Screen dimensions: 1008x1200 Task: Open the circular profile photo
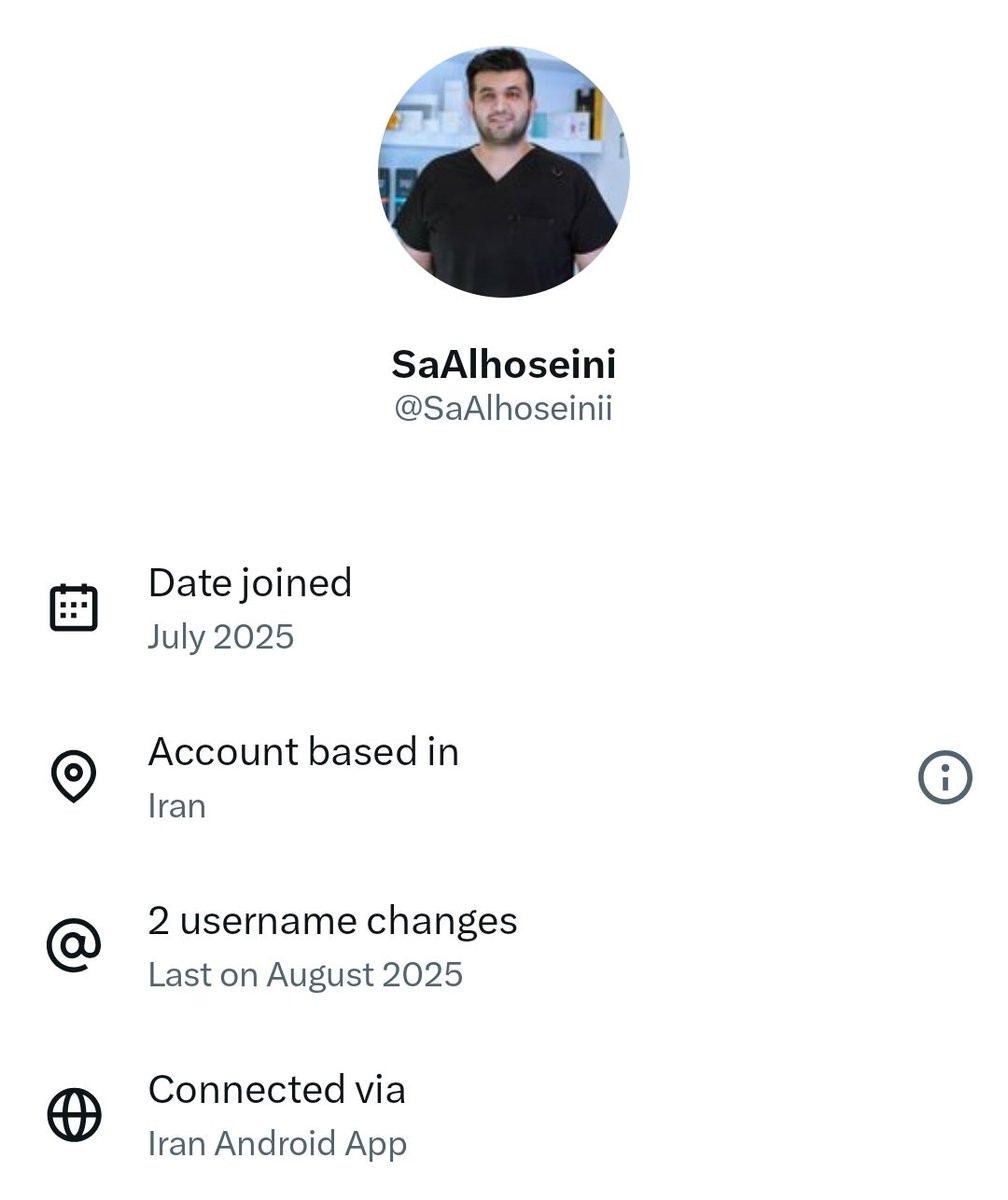coord(504,171)
